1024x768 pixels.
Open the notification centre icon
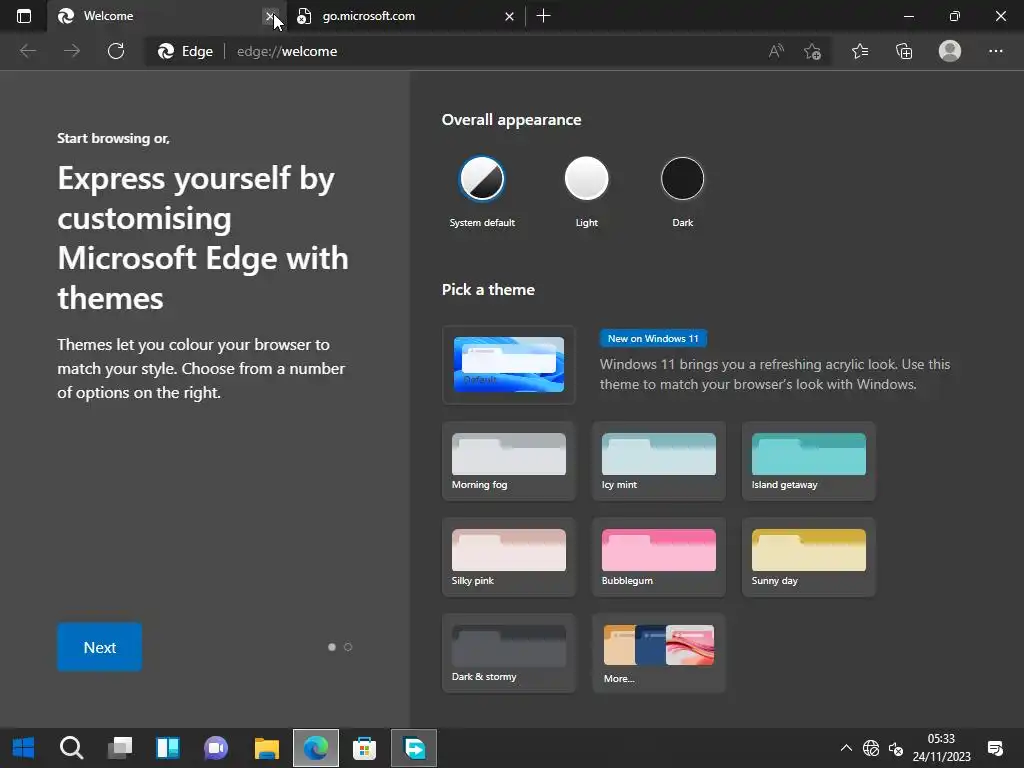(995, 748)
